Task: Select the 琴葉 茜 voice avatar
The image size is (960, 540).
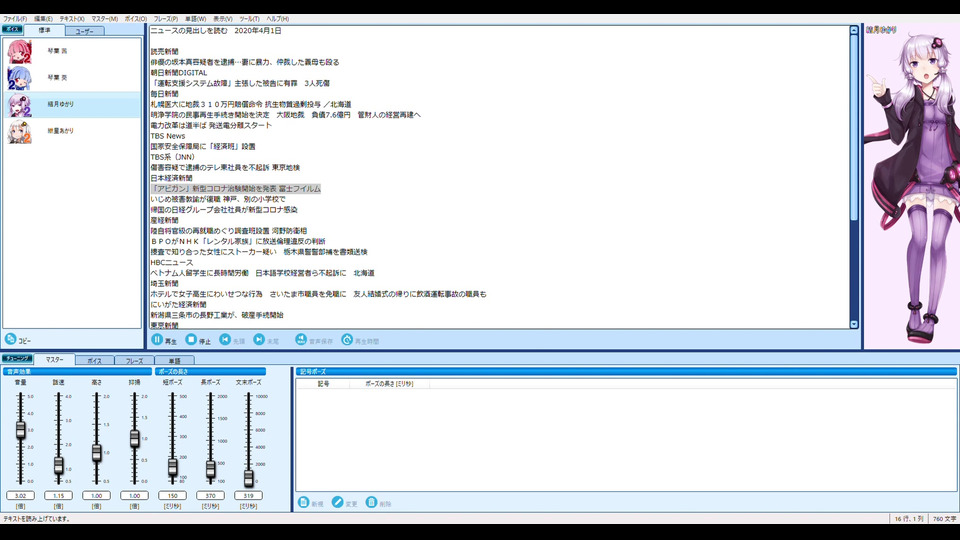Action: click(x=19, y=51)
